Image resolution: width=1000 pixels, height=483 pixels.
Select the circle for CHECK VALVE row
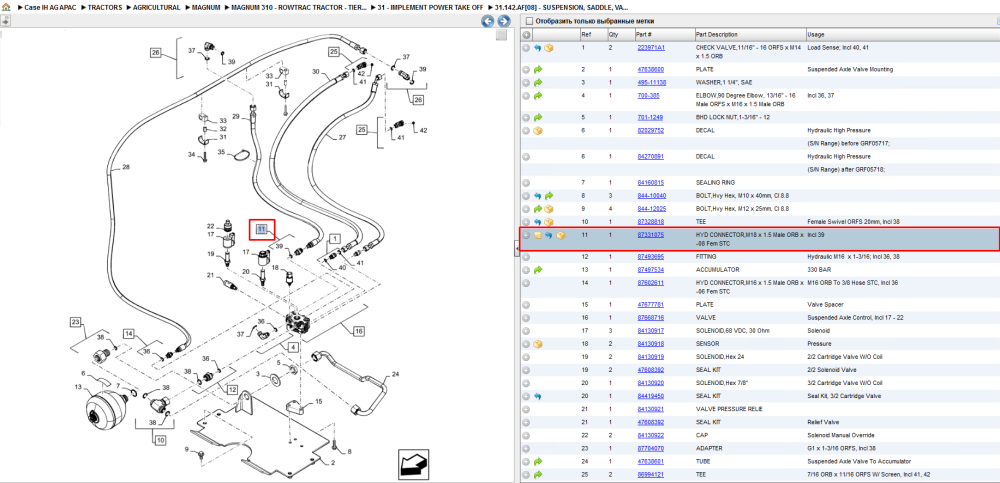526,48
